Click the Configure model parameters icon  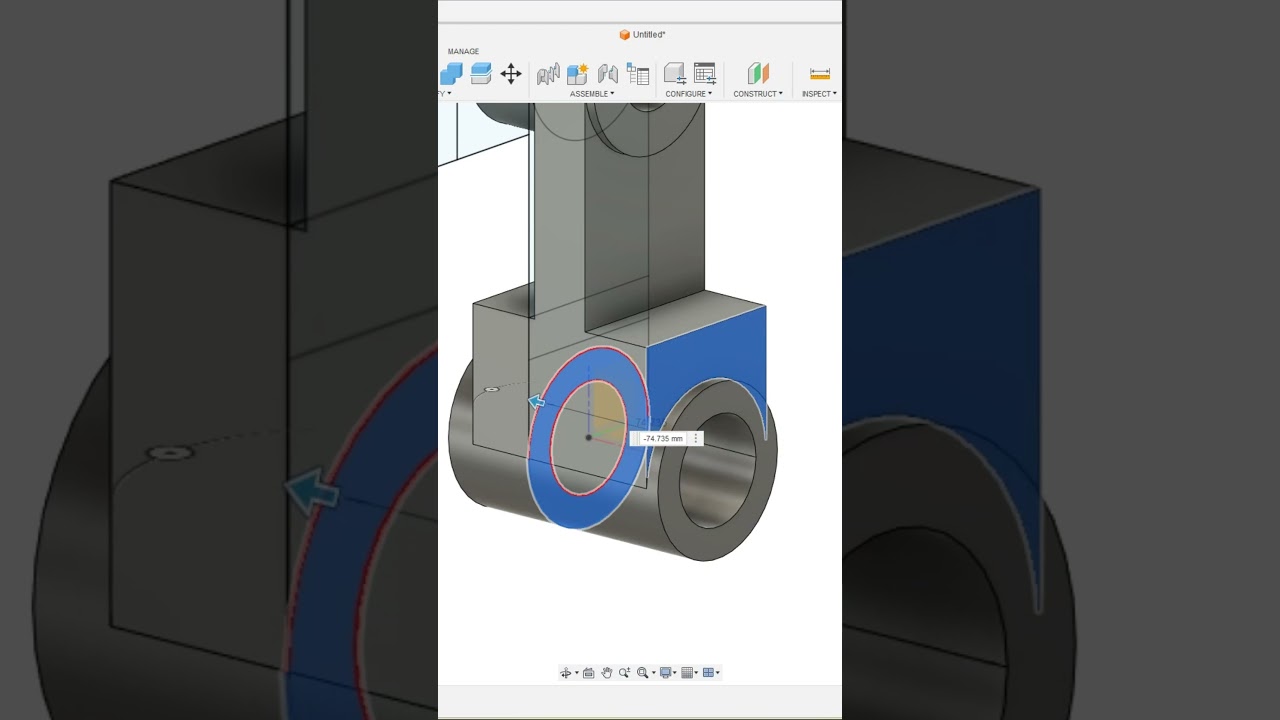675,73
